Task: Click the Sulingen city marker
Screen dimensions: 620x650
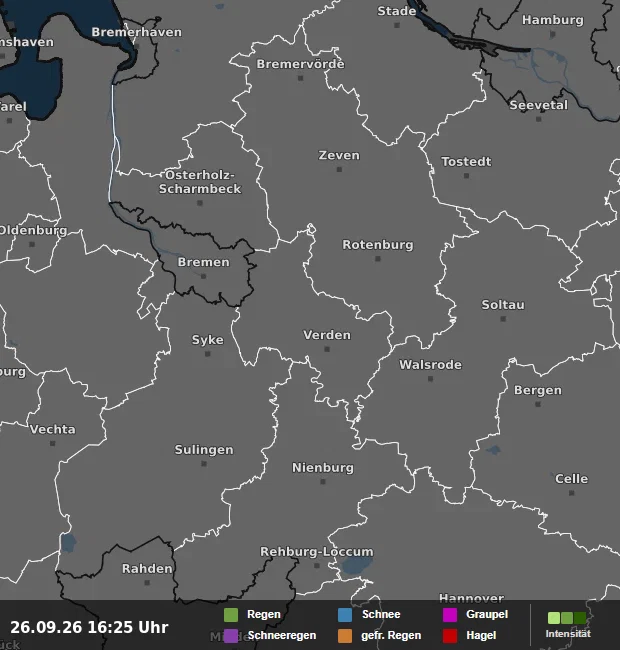Action: [204, 463]
